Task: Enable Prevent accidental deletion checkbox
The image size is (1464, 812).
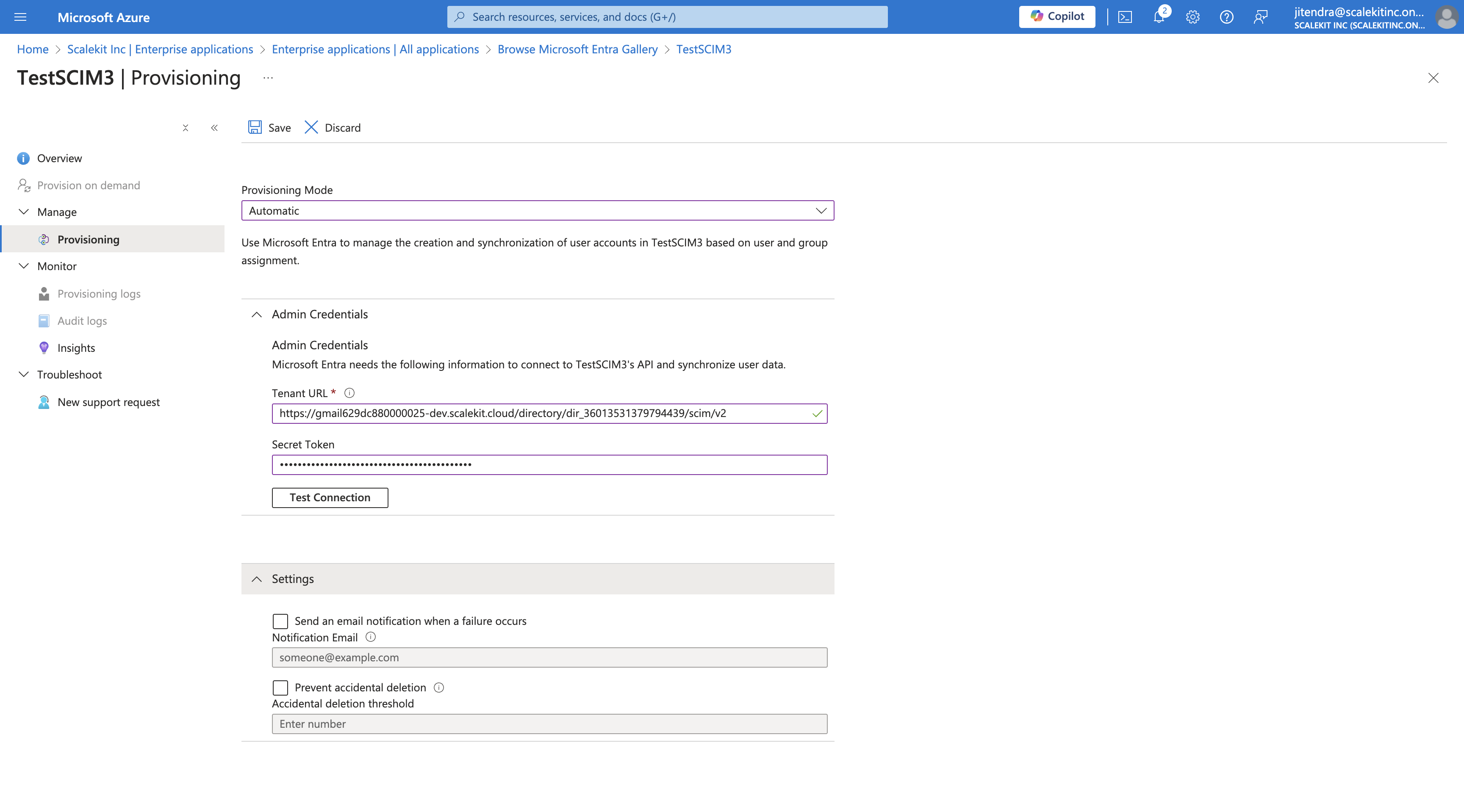Action: (280, 688)
